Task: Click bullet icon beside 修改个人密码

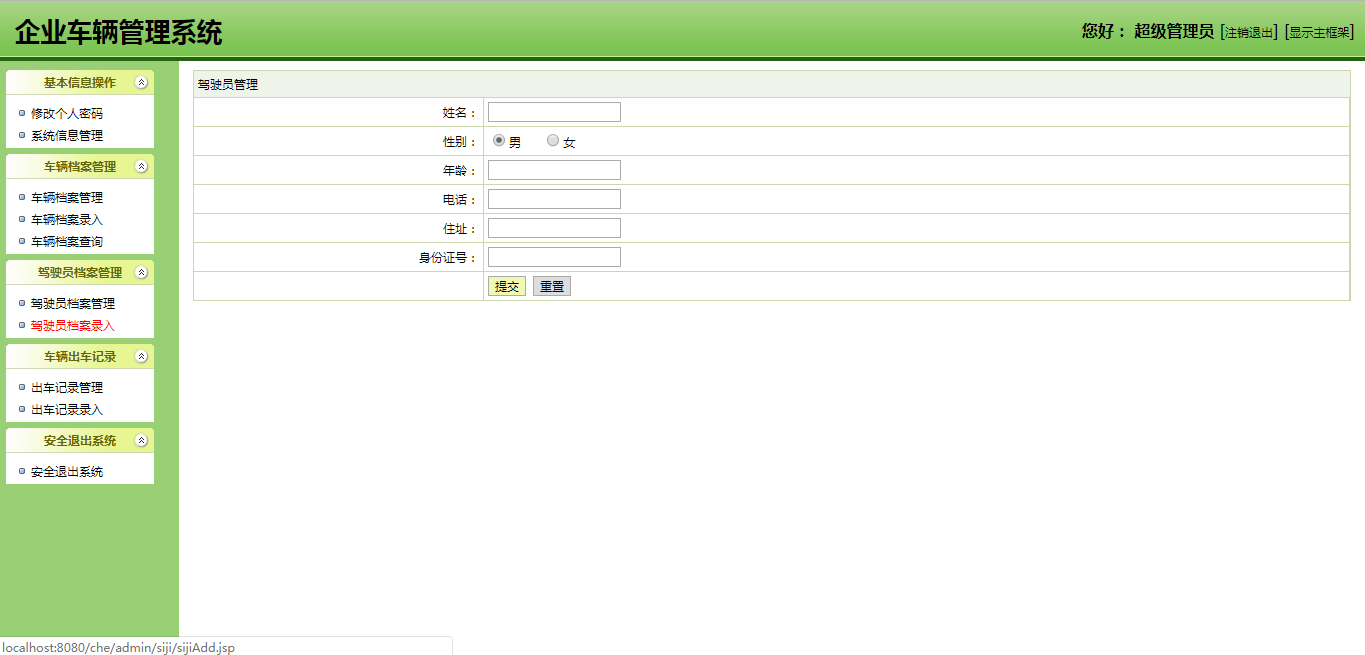Action: pyautogui.click(x=22, y=113)
